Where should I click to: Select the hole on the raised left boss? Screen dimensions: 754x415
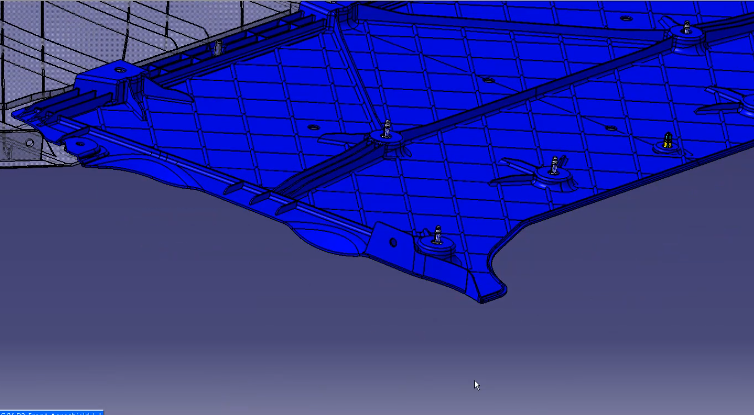120,70
